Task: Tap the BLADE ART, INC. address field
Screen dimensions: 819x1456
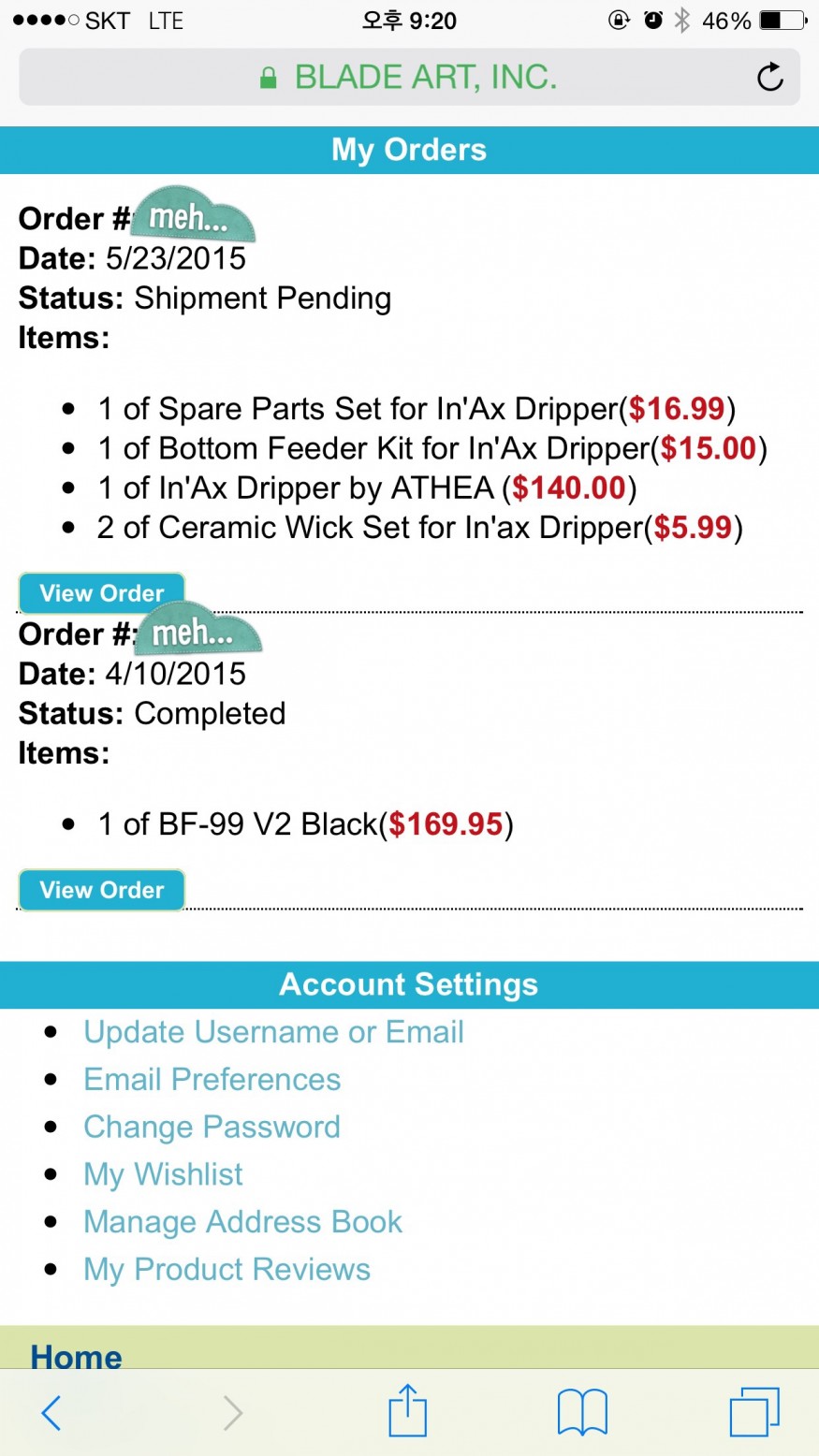Action: point(409,77)
